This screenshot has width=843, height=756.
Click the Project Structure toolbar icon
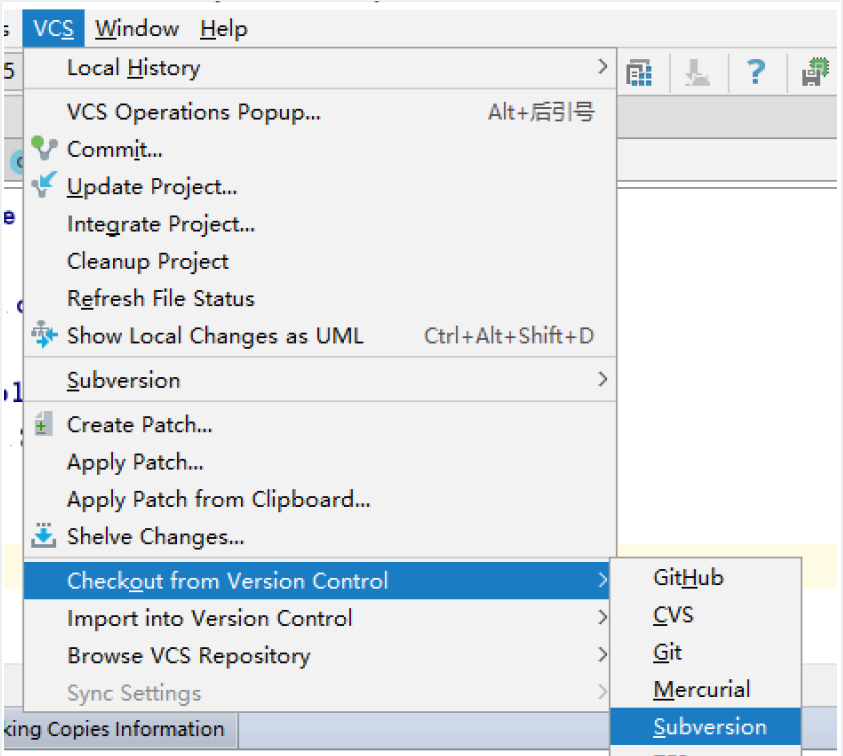tap(639, 72)
